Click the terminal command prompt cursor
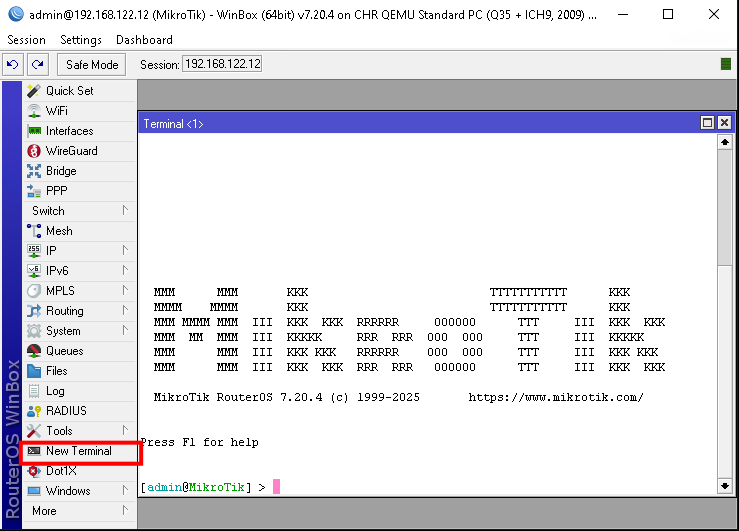 pos(277,486)
